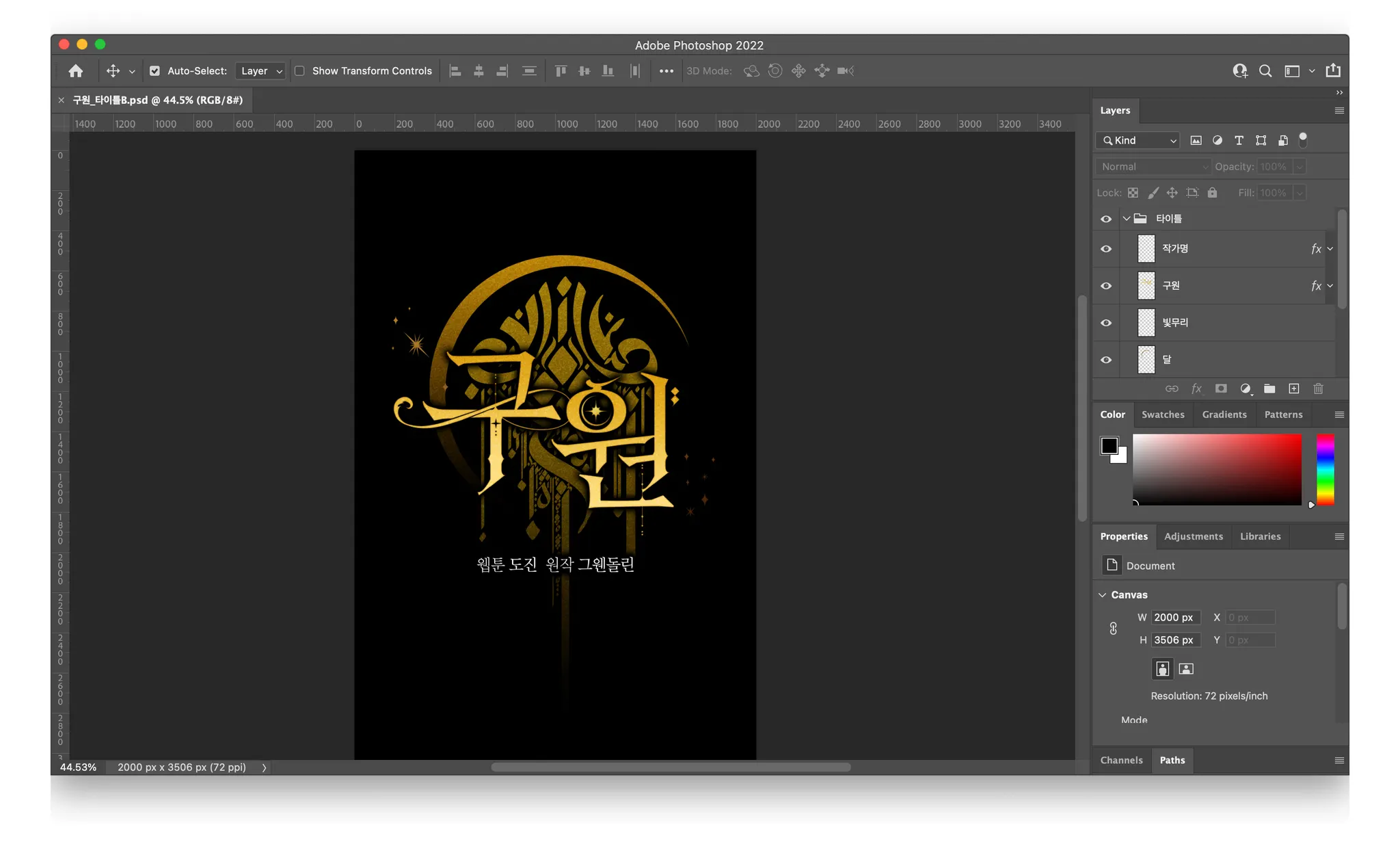Filter layers by type (T) icon
The height and width of the screenshot is (842, 1400).
pos(1239,140)
